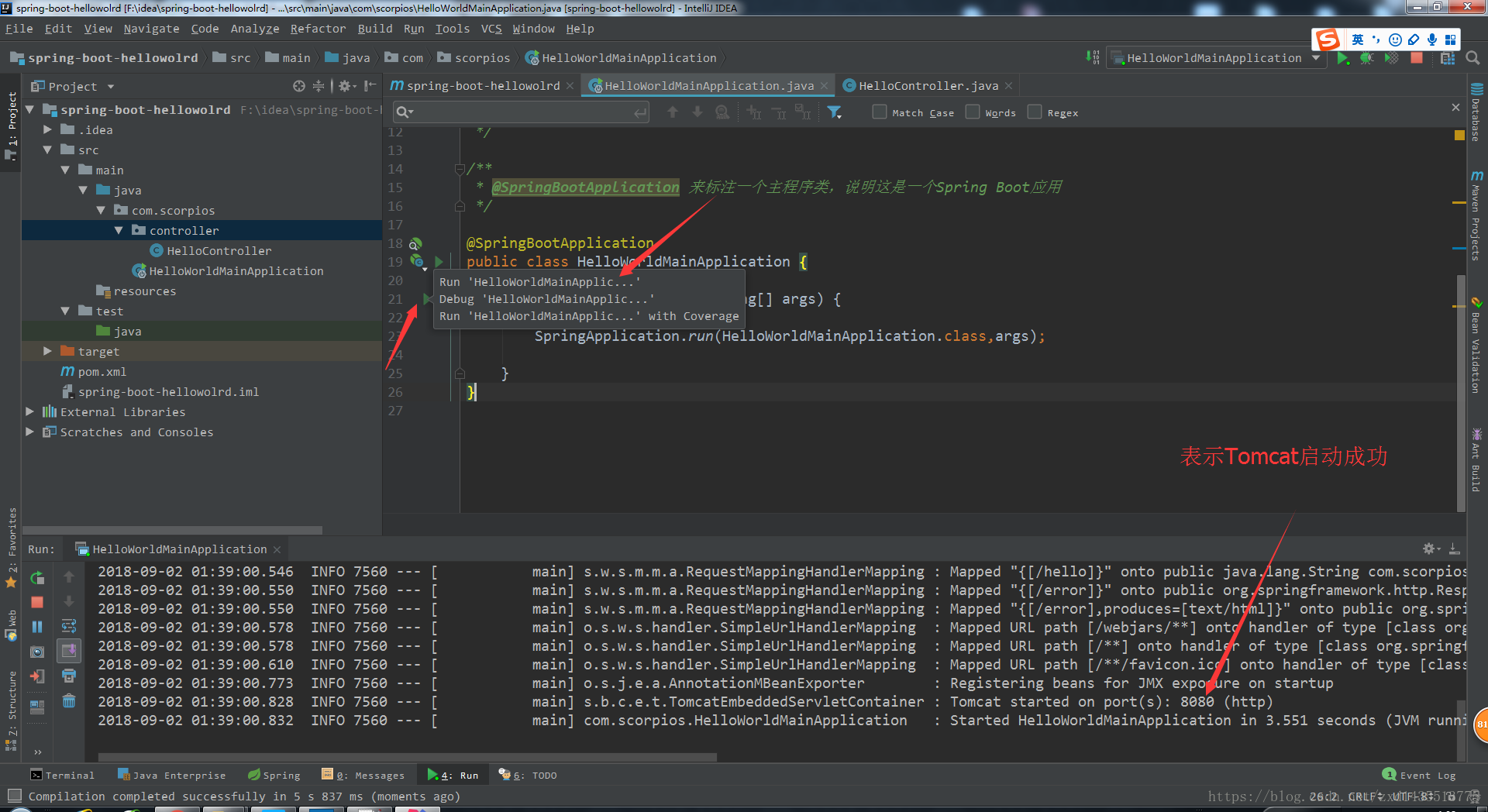Click the Exit icon in the Run panel

pyautogui.click(x=37, y=676)
